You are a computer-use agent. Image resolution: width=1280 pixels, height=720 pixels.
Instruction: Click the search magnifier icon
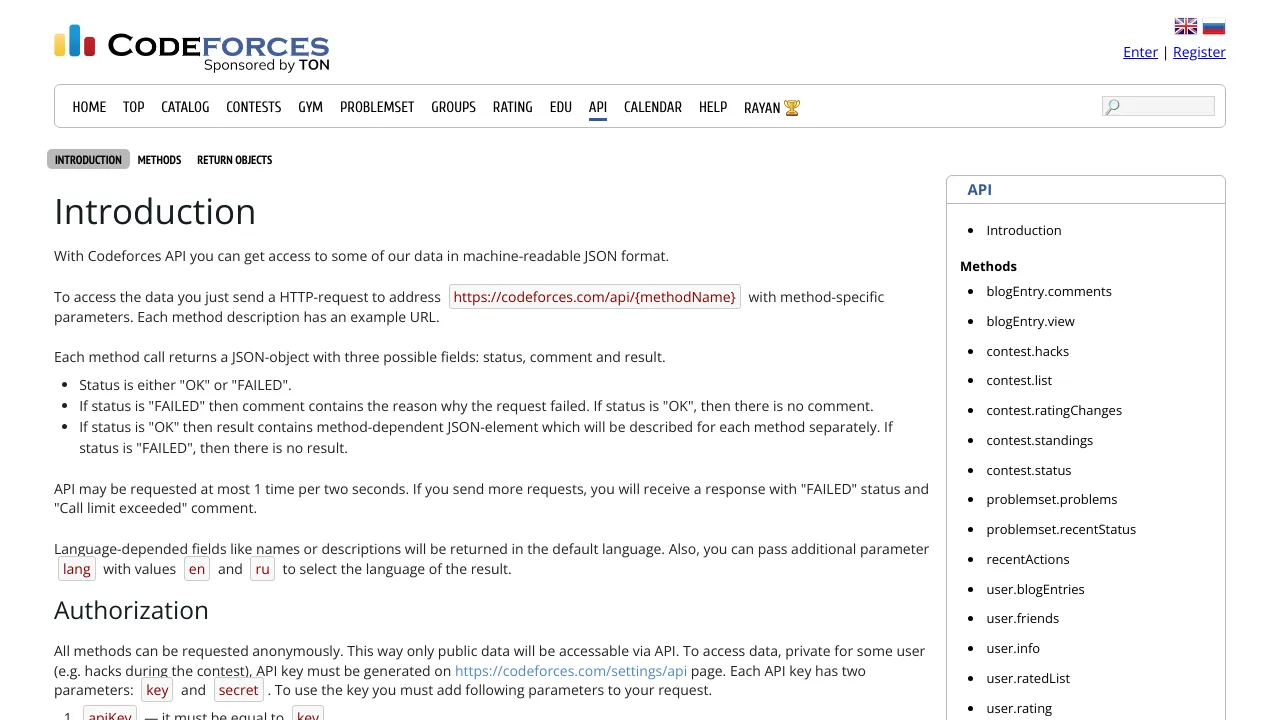pos(1112,106)
